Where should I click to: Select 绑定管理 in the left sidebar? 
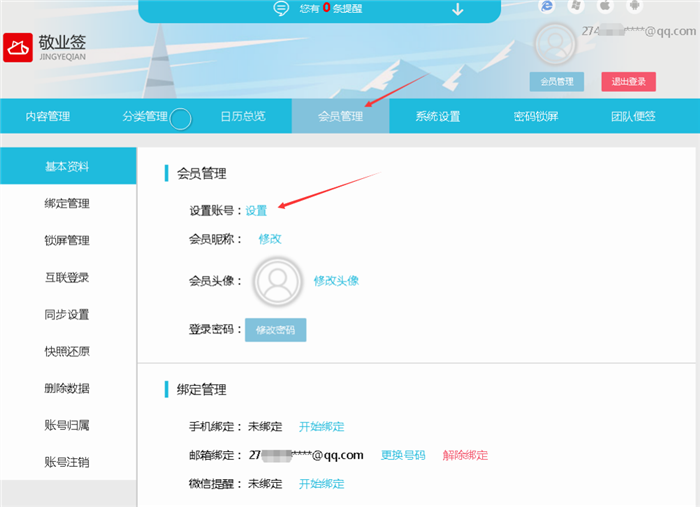pyautogui.click(x=67, y=204)
